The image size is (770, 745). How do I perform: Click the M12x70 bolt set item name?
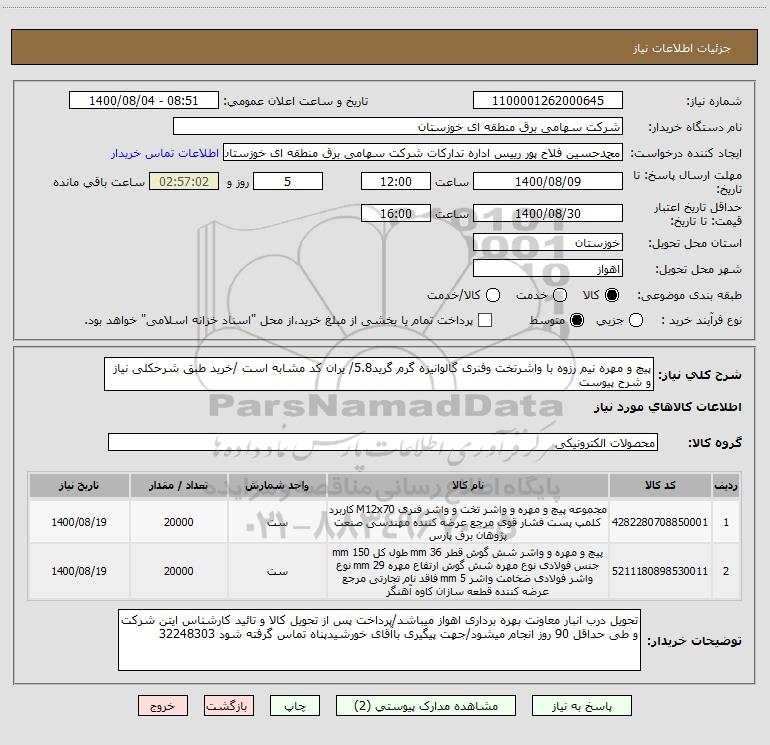[468, 522]
